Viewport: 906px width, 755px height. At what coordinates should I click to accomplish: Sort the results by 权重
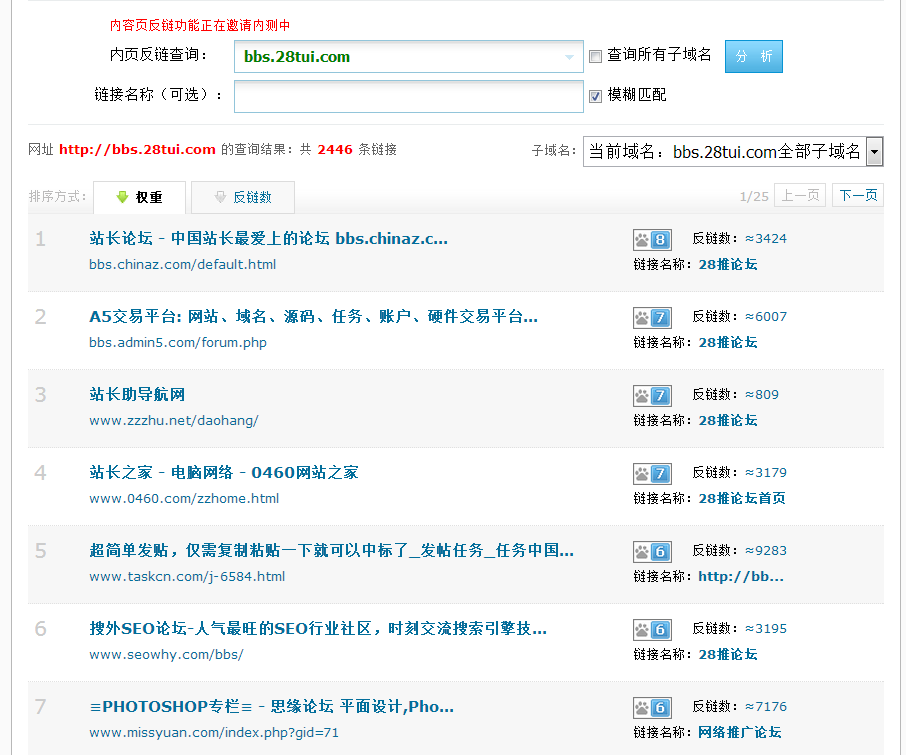pyautogui.click(x=139, y=197)
